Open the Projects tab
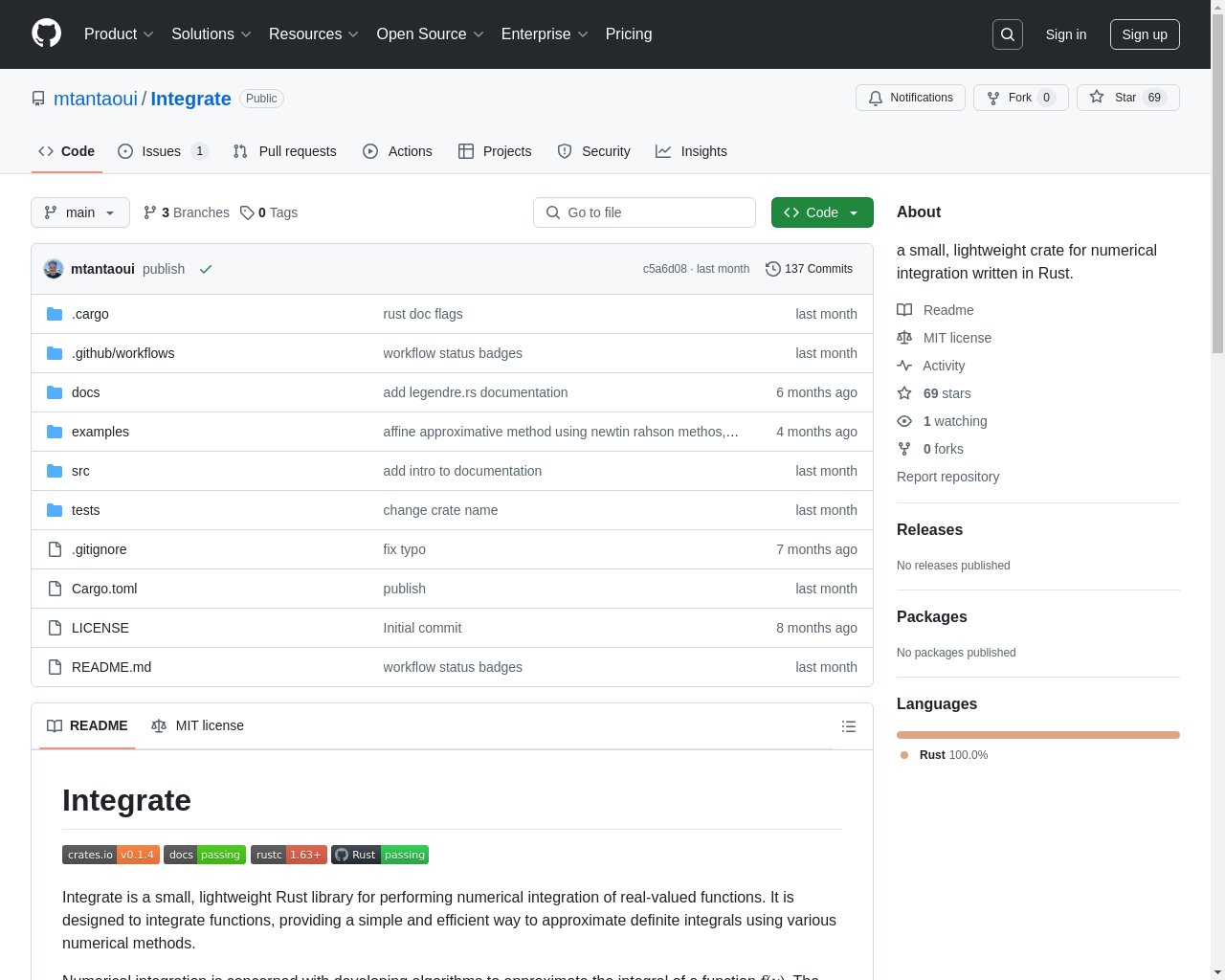This screenshot has width=1225, height=980. [x=495, y=151]
